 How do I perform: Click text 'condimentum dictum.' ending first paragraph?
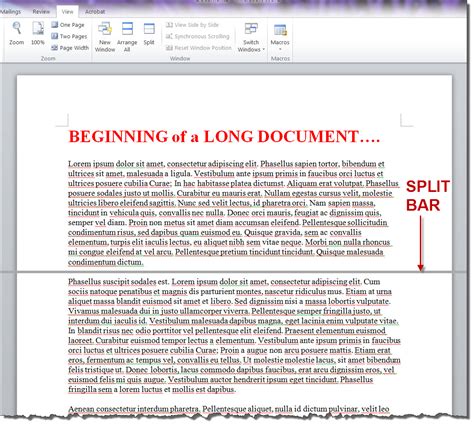(106, 262)
